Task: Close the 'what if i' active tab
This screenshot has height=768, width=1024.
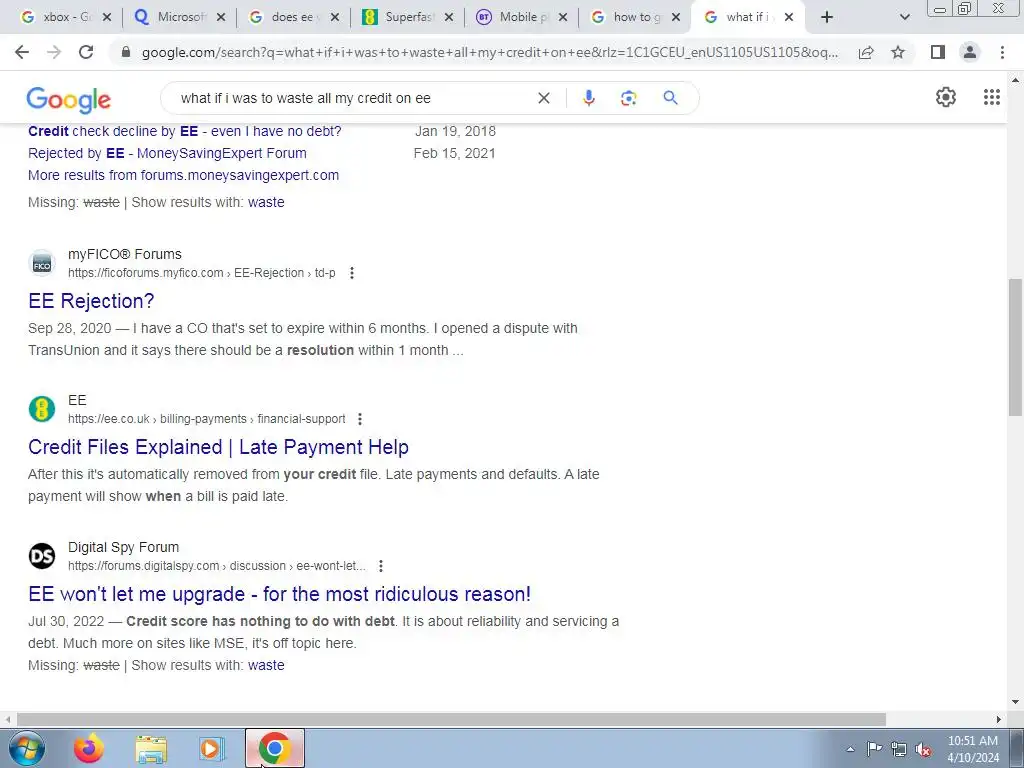Action: [789, 18]
